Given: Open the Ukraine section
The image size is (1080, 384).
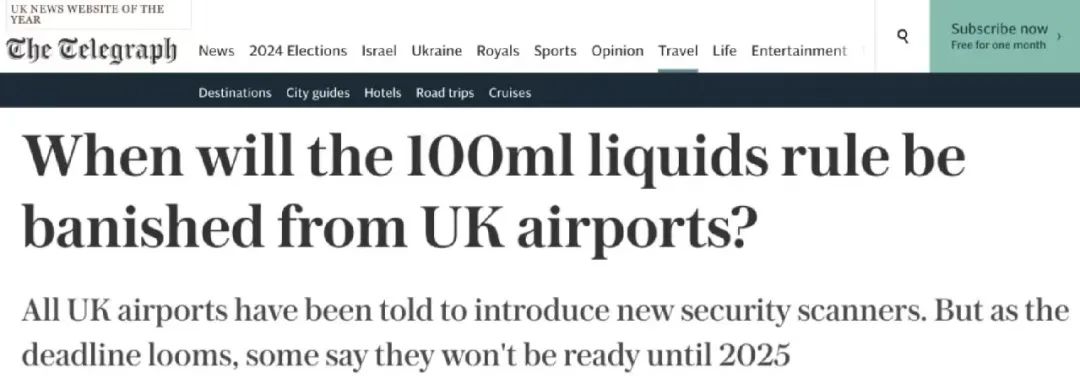Looking at the screenshot, I should pyautogui.click(x=437, y=51).
